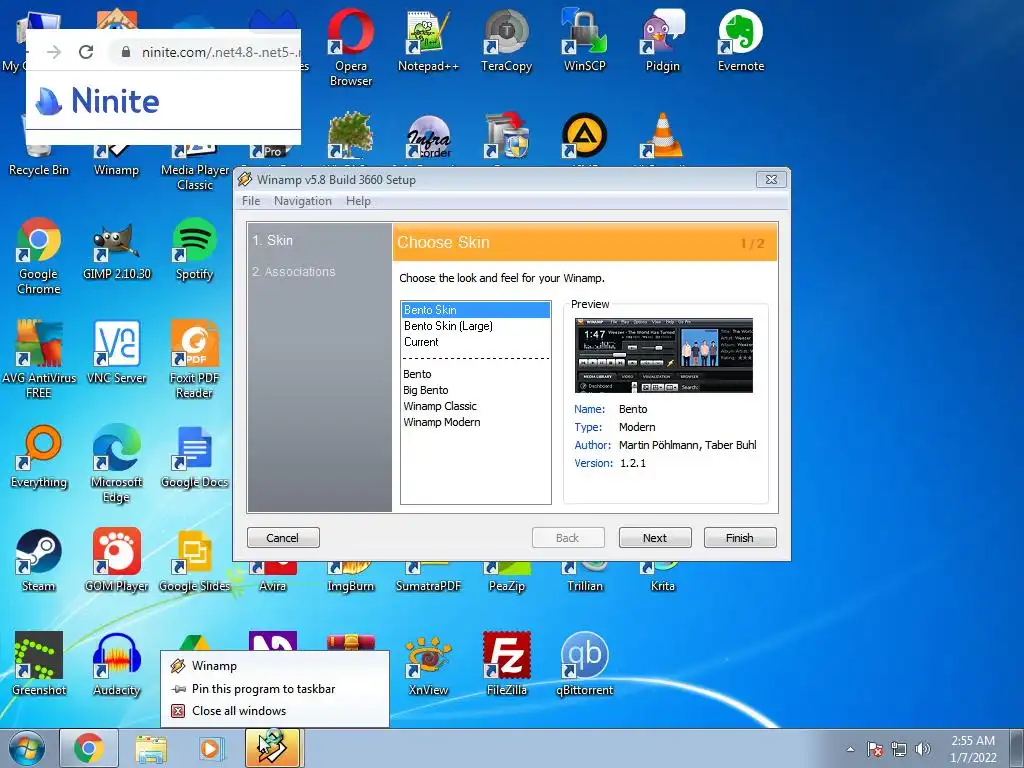Open the Action Center flag tray icon
This screenshot has width=1024, height=768.
[875, 749]
